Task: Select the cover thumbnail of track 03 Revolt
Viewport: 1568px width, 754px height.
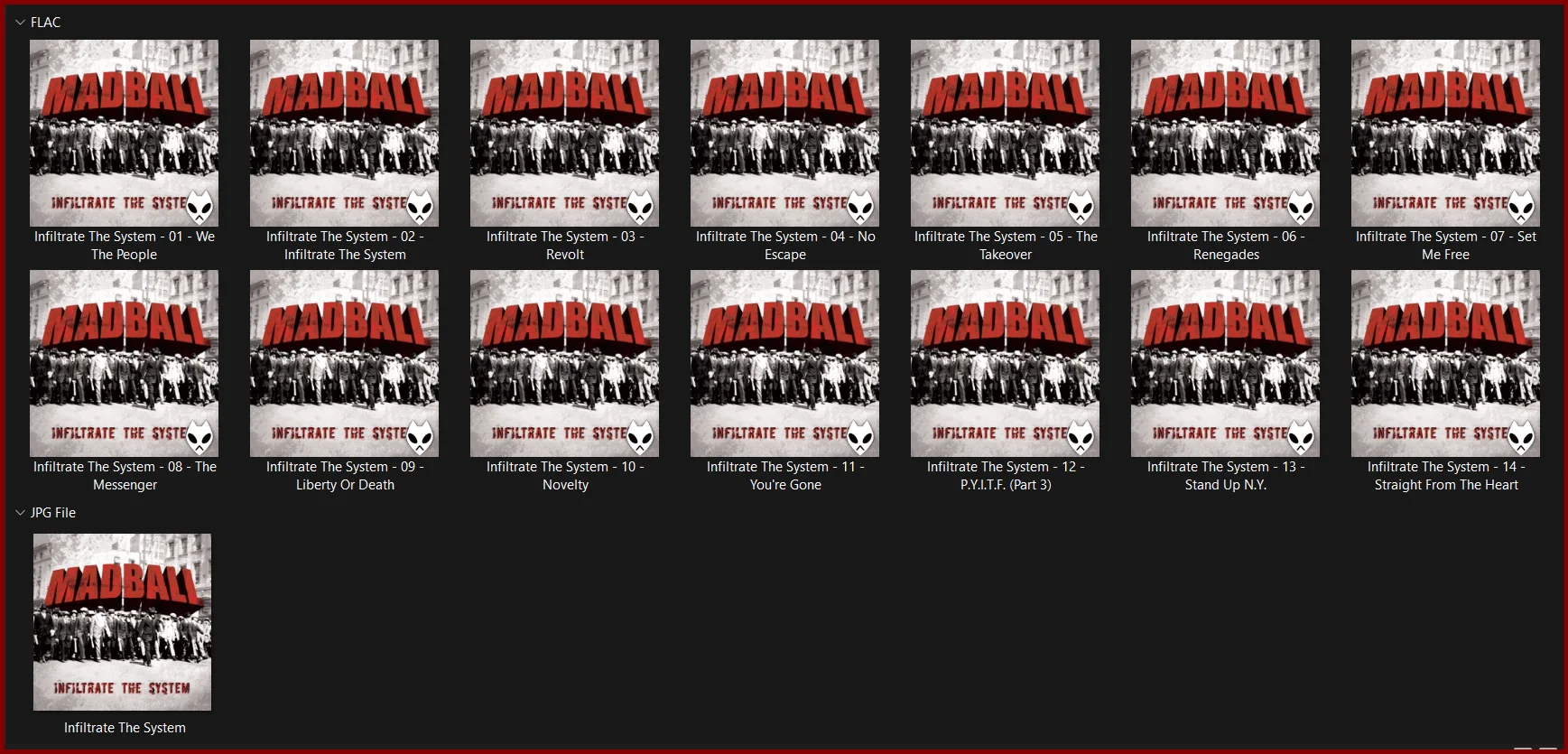Action: 565,133
